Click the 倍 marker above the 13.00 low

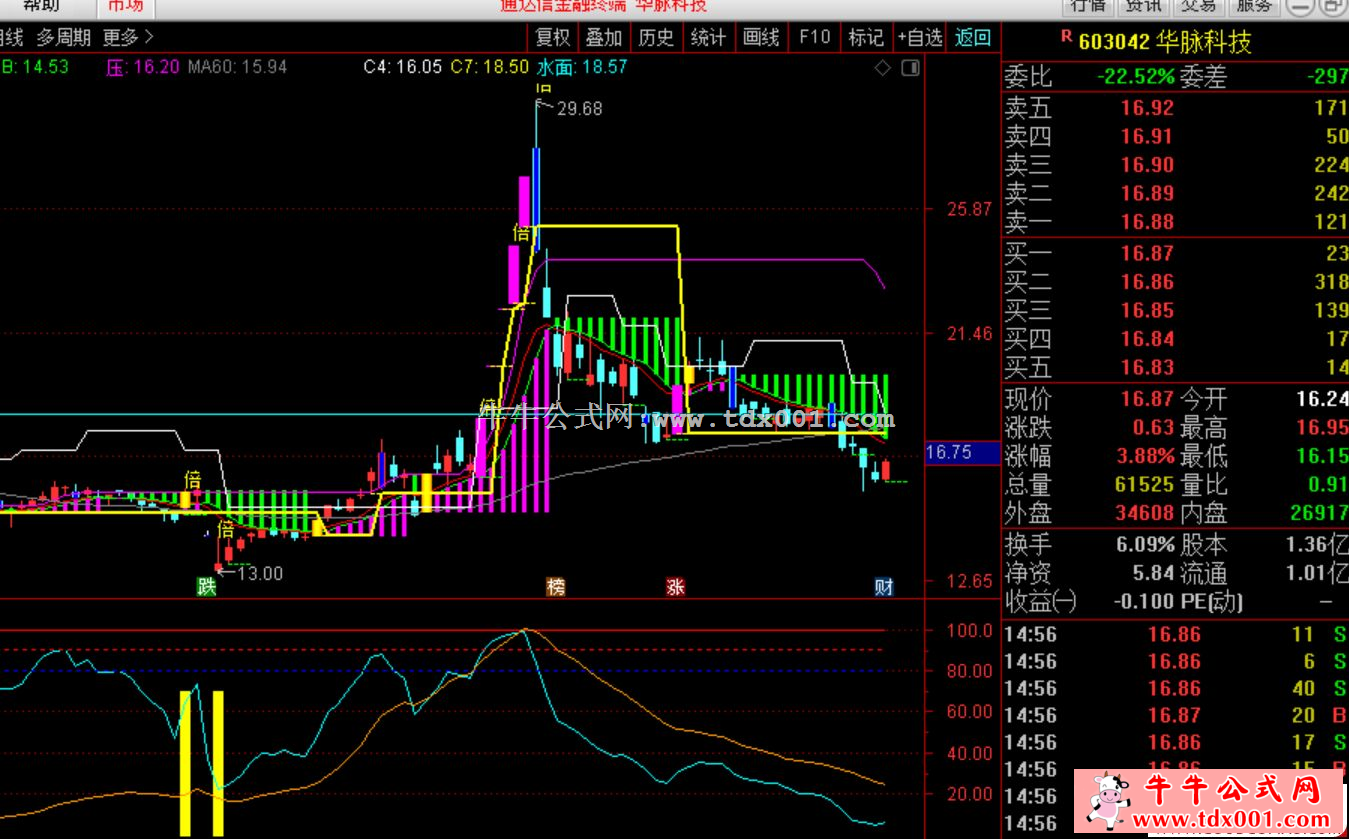227,528
